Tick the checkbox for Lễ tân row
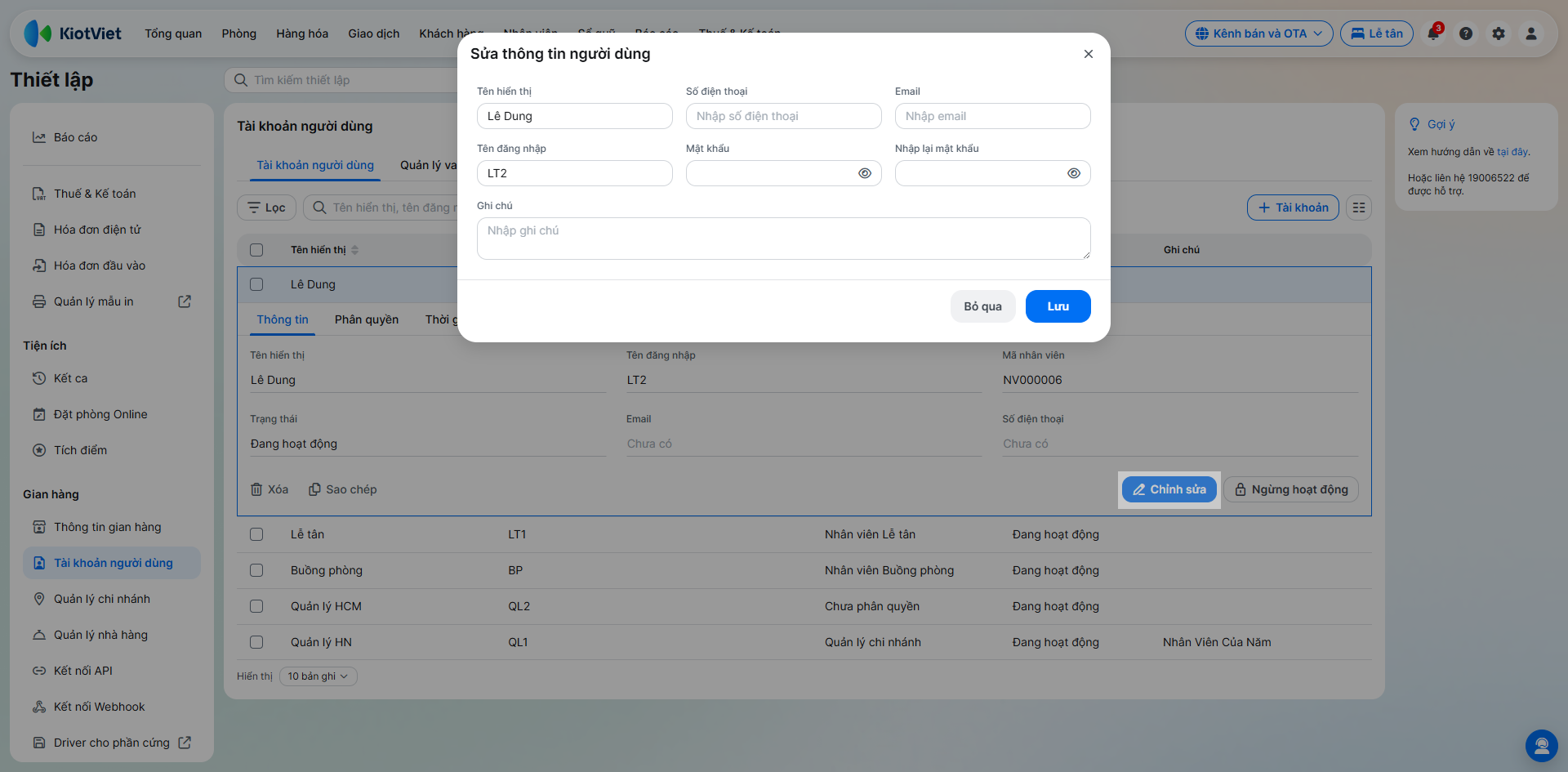Viewport: 1568px width, 772px height. point(256,534)
